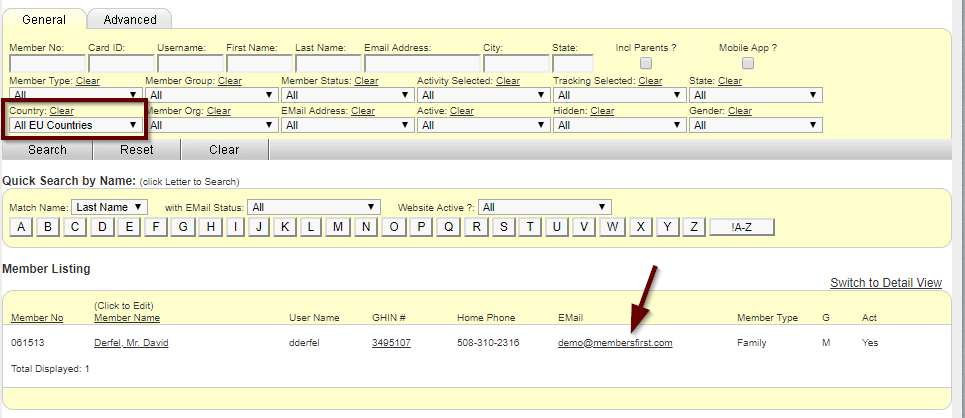
Task: Click the Member No input field
Action: [x=47, y=63]
